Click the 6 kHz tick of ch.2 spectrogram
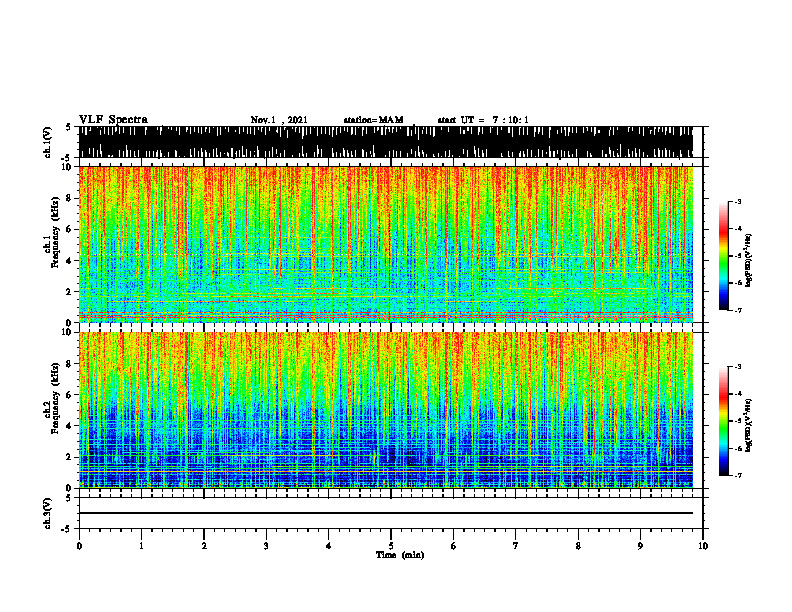The height and width of the screenshot is (612, 792). pos(70,395)
